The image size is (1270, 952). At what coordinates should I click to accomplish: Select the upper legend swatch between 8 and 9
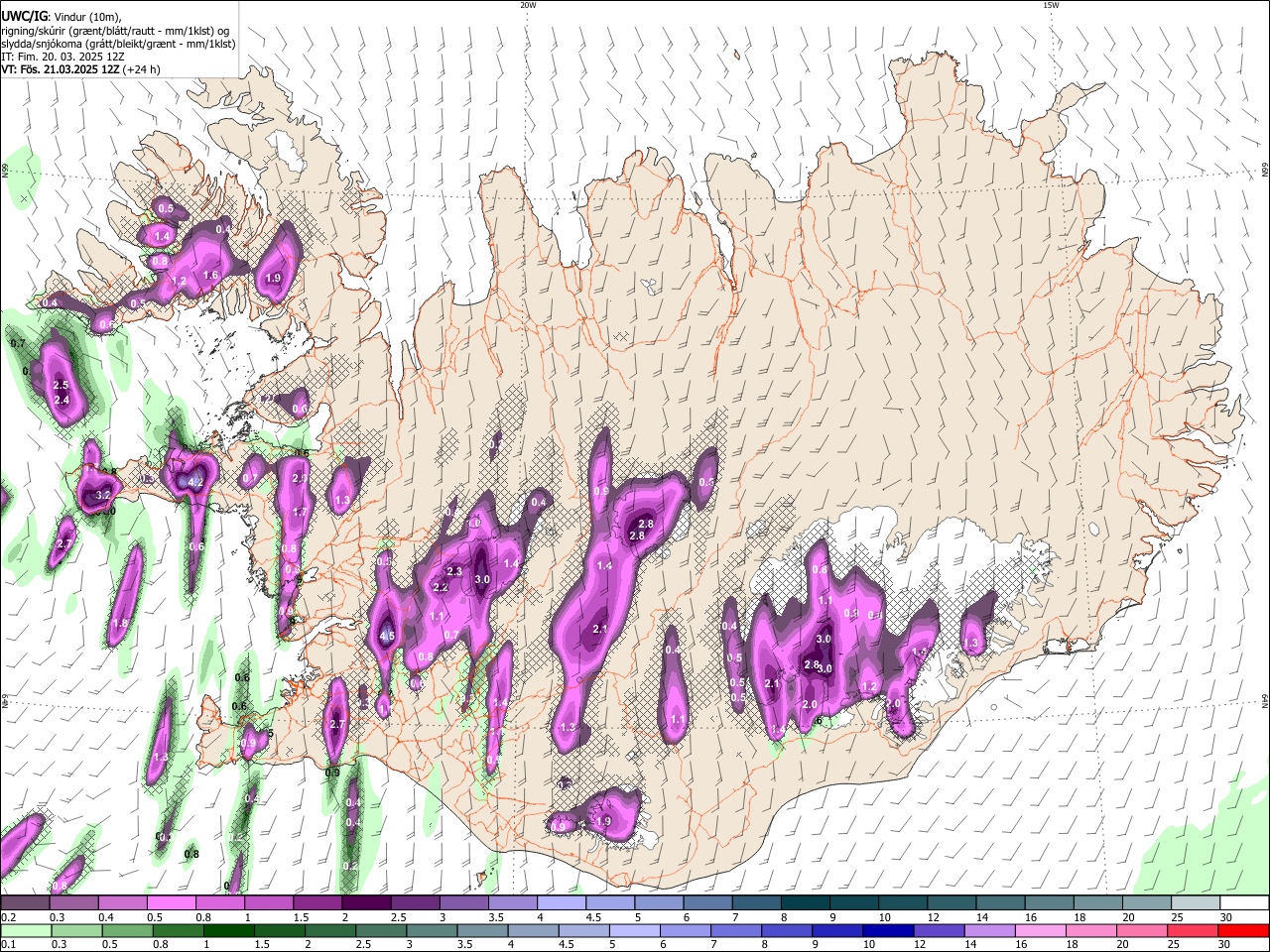click(805, 903)
